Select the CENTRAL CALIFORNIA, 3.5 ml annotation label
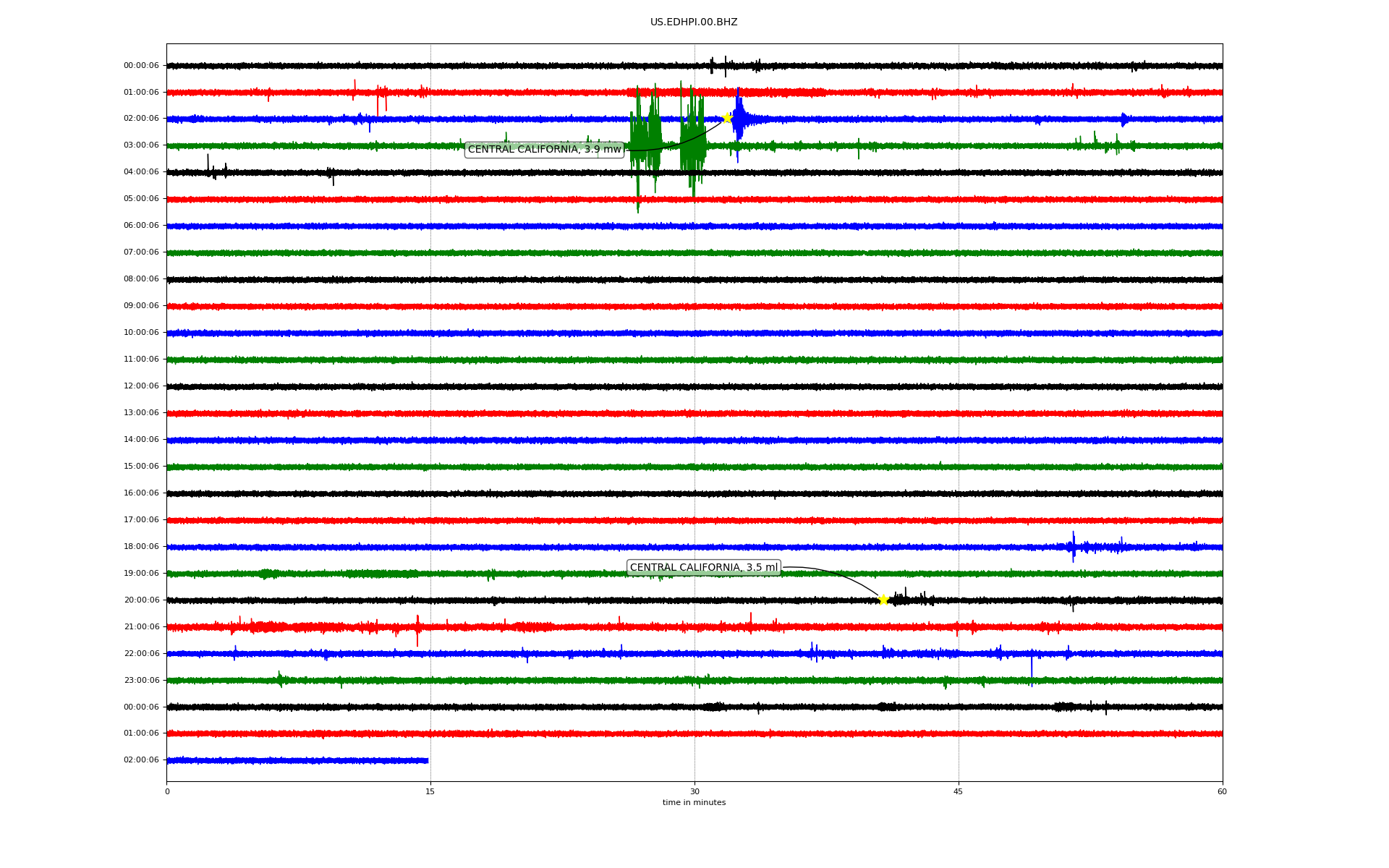The width and height of the screenshot is (1389, 868). click(x=703, y=568)
